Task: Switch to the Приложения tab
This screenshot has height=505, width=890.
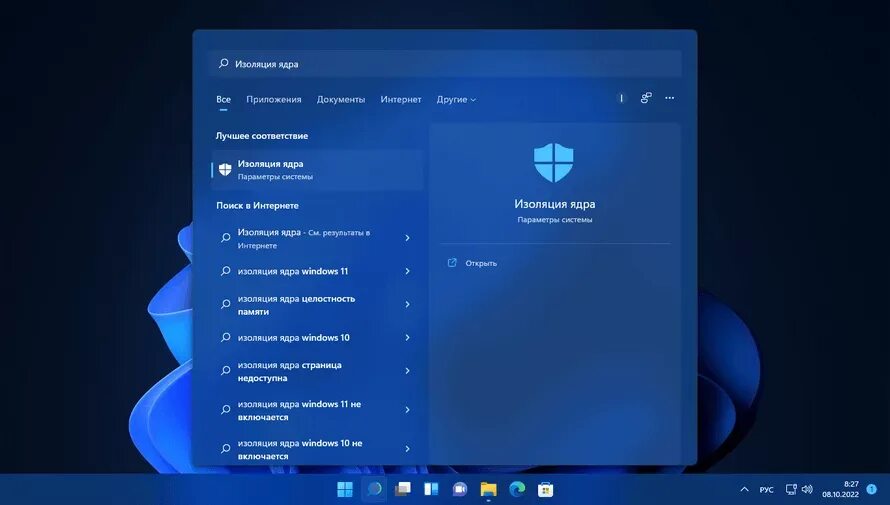Action: click(x=274, y=99)
